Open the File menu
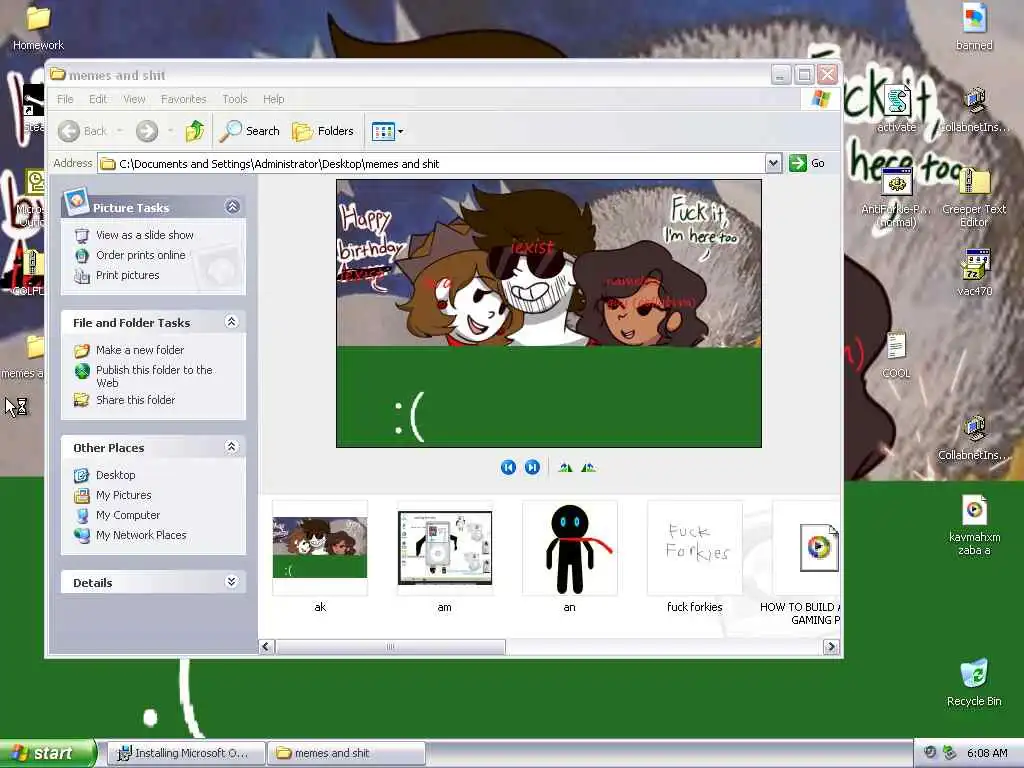The image size is (1024, 768). coord(65,99)
